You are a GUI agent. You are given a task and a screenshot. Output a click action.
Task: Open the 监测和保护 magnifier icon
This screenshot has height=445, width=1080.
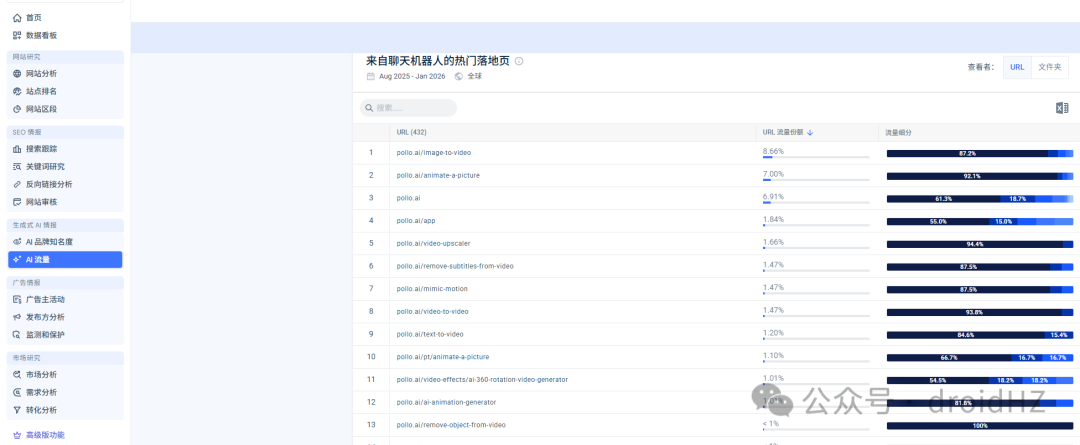pyautogui.click(x=17, y=335)
